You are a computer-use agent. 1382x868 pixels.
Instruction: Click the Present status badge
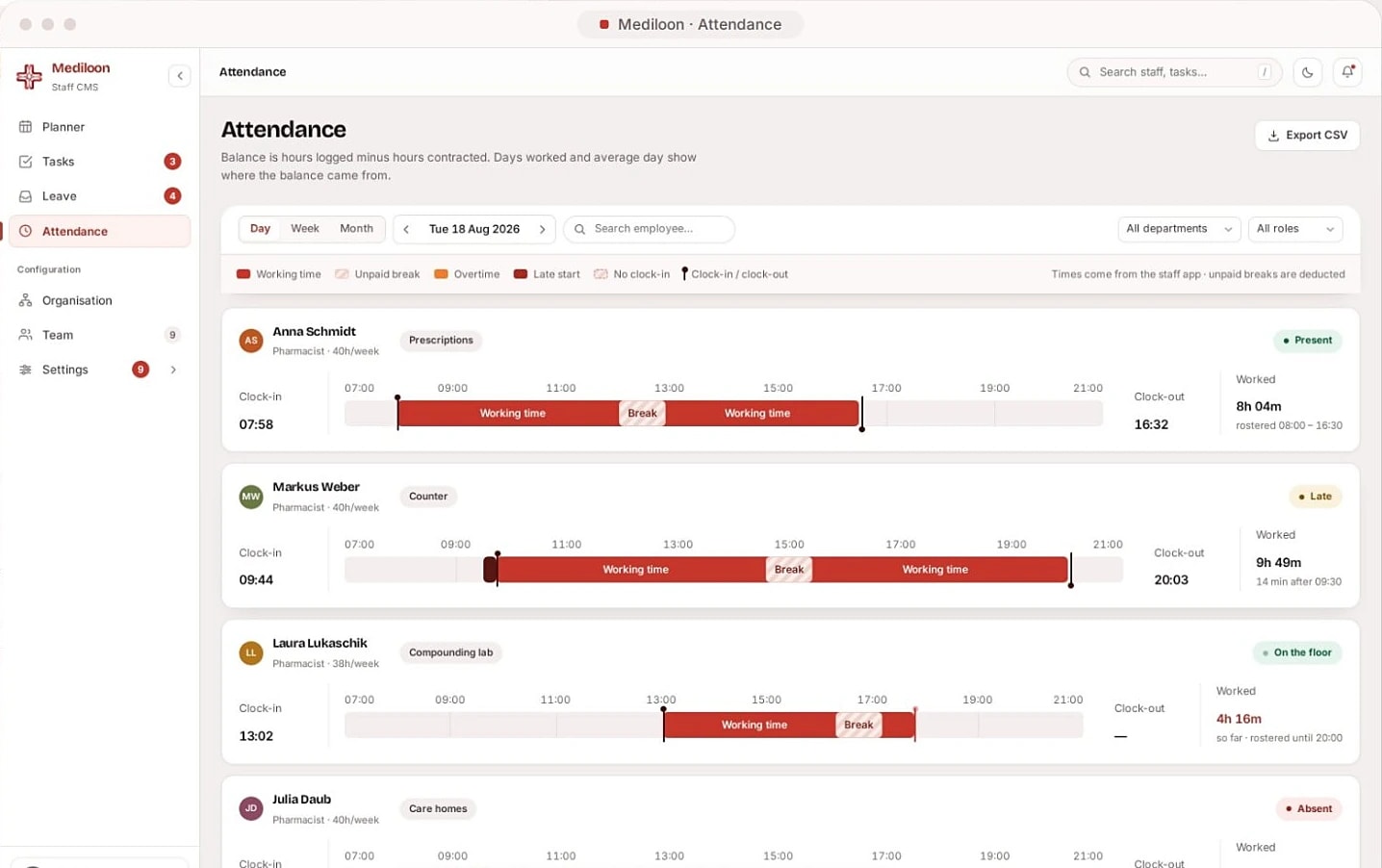click(x=1307, y=341)
